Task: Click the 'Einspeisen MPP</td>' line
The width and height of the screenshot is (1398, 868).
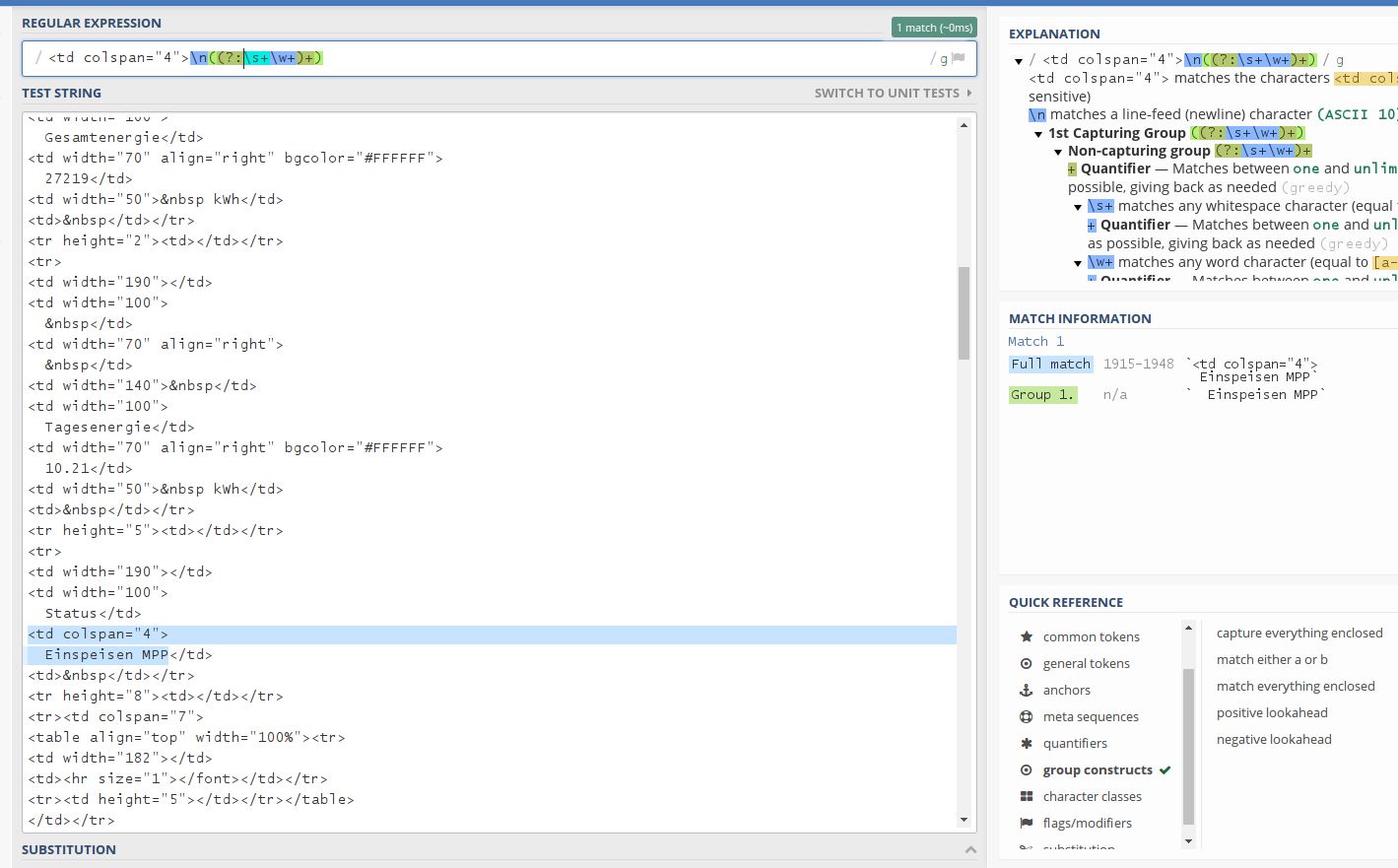Action: (128, 654)
